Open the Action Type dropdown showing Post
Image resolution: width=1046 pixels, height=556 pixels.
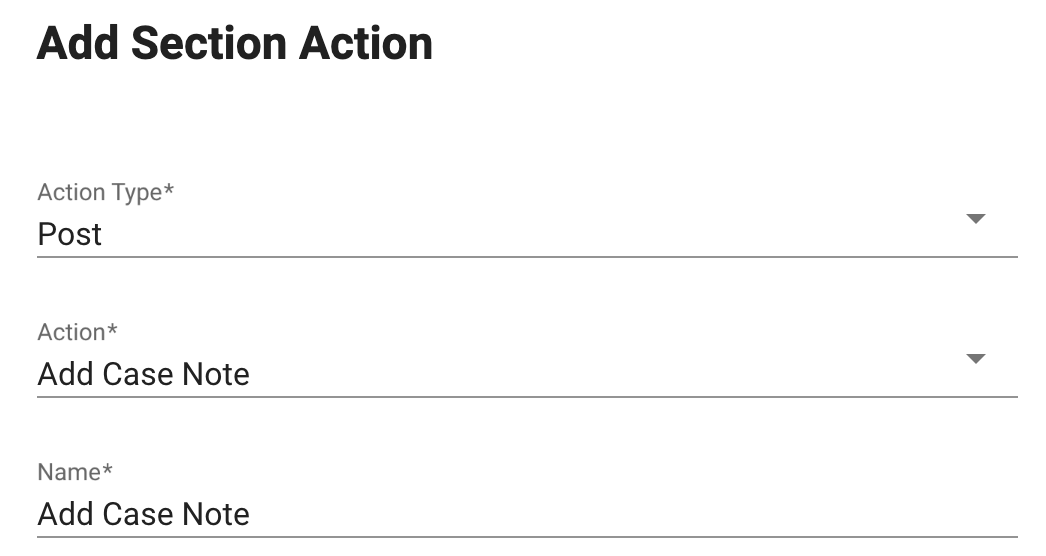[500, 234]
